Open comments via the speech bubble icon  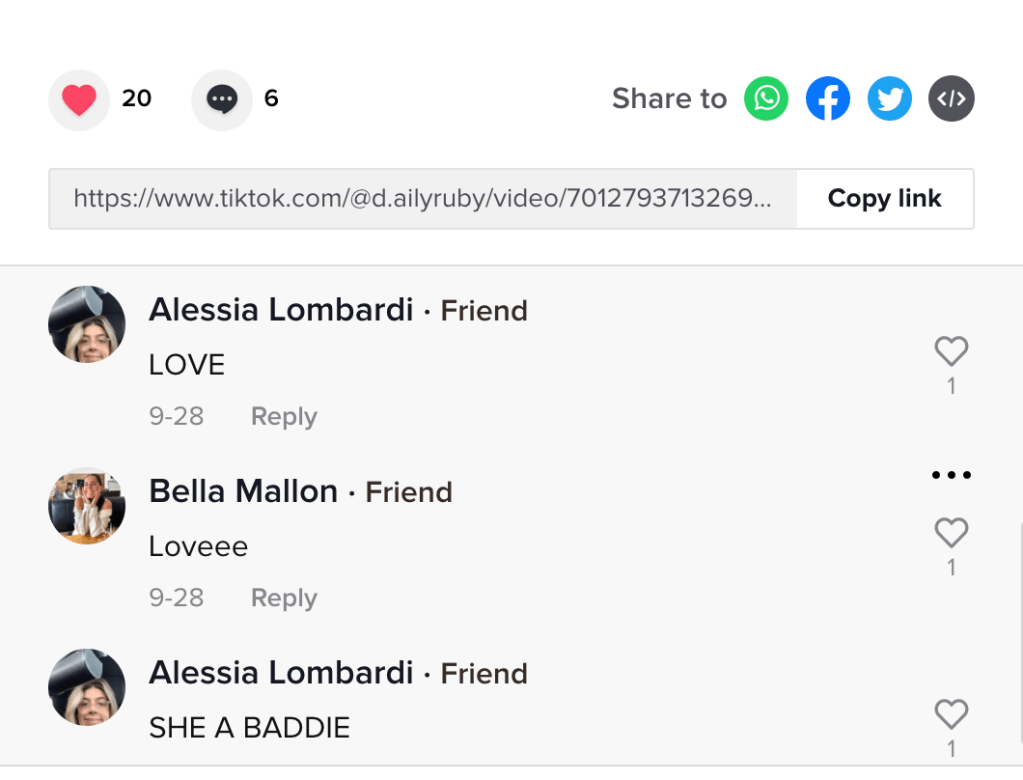point(222,100)
